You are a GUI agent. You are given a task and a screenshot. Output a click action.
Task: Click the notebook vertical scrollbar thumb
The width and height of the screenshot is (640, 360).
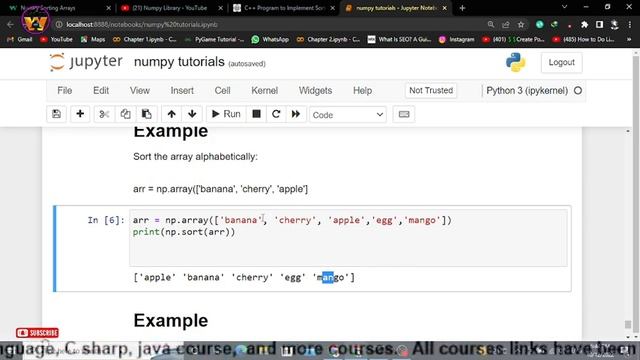click(628, 324)
